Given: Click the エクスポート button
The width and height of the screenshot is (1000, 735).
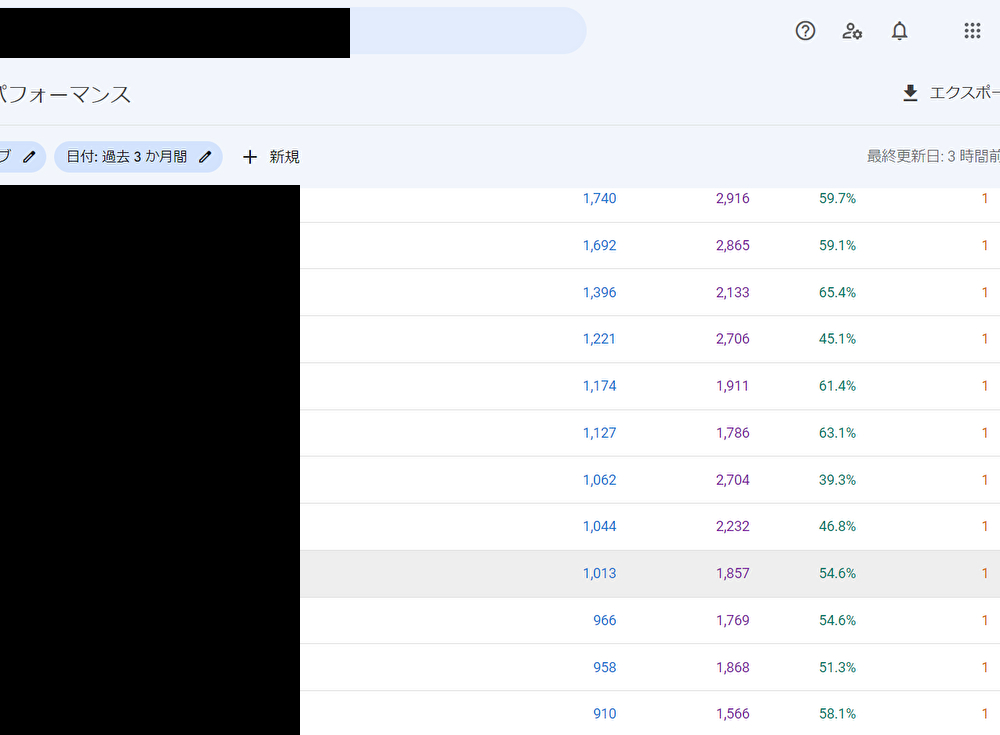Looking at the screenshot, I should tap(950, 92).
